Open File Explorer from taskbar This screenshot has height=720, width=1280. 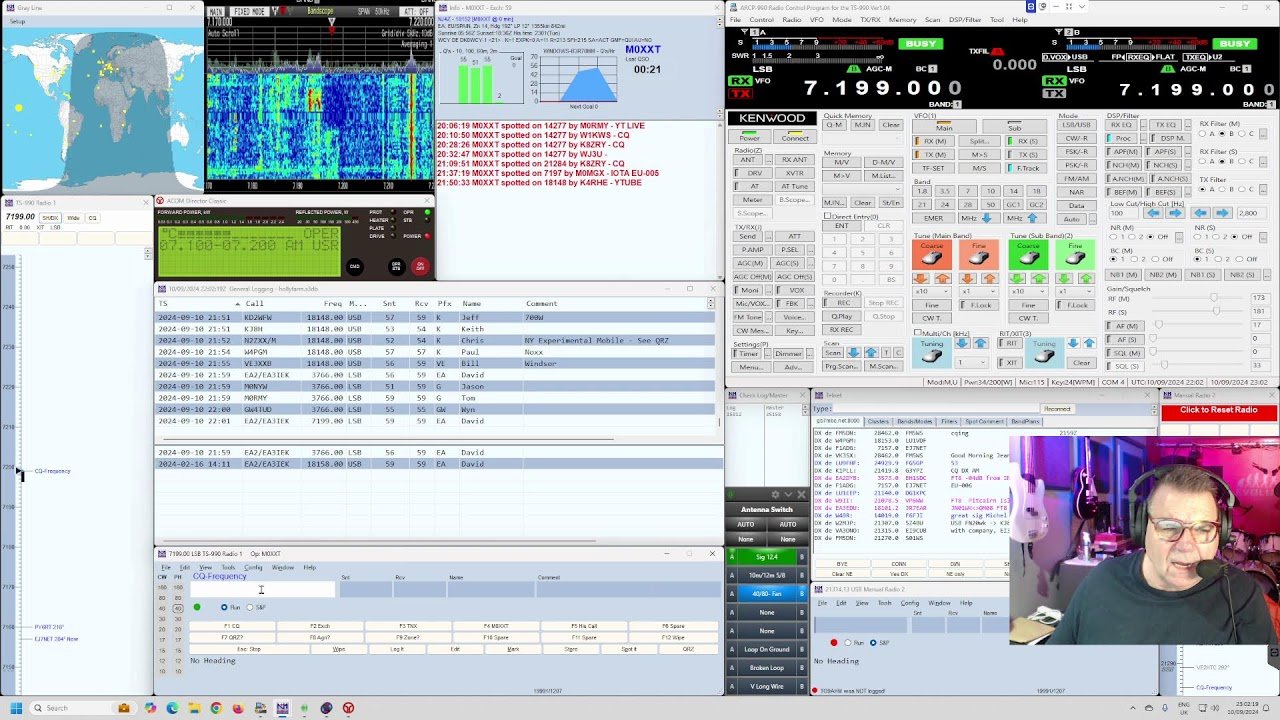point(194,708)
